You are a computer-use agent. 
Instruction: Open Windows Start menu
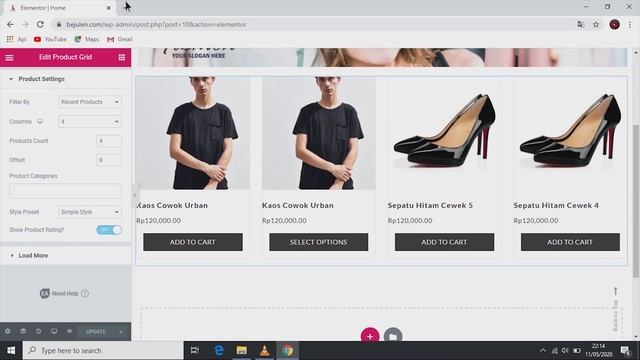point(11,350)
